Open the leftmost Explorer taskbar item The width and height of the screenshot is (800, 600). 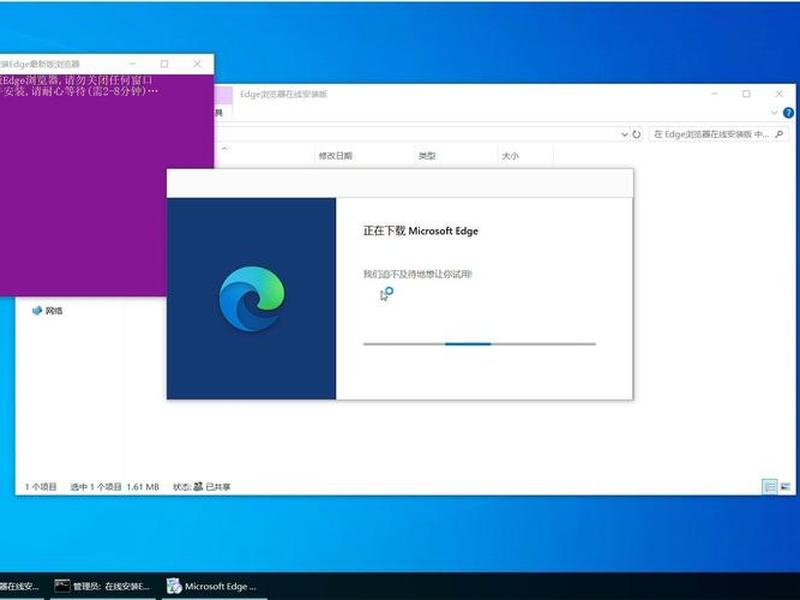point(20,586)
